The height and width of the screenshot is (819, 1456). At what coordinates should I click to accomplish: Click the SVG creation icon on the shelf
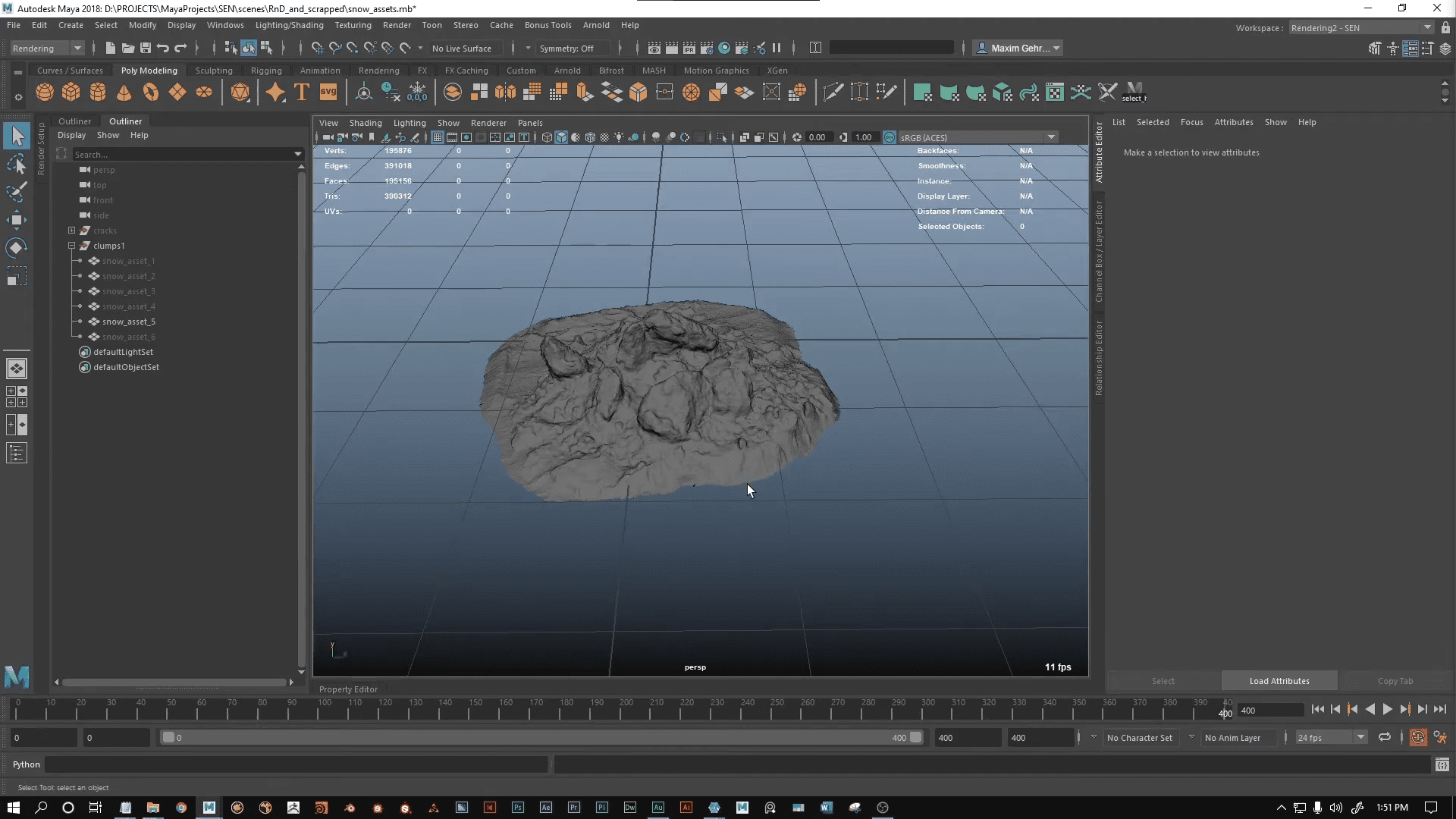(328, 92)
